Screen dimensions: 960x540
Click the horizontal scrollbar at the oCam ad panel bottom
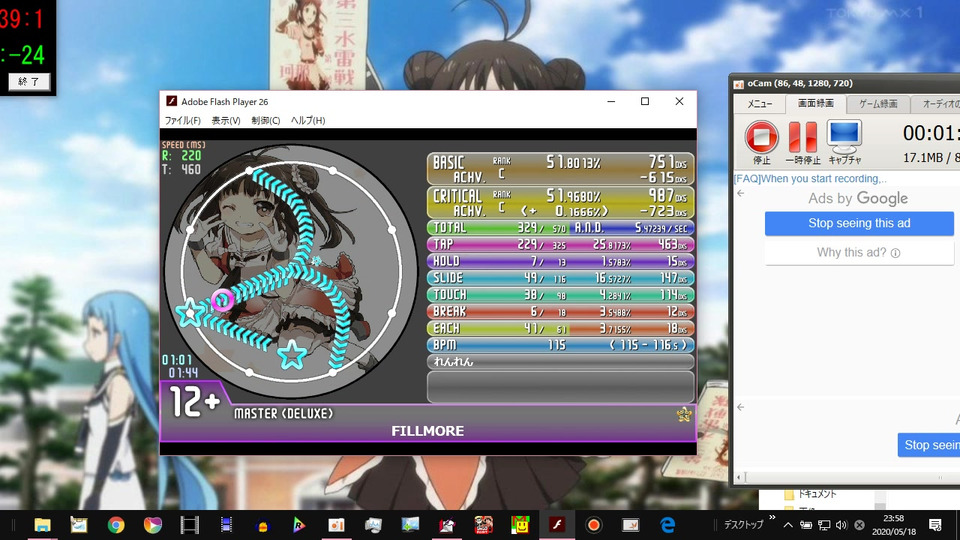pos(847,477)
